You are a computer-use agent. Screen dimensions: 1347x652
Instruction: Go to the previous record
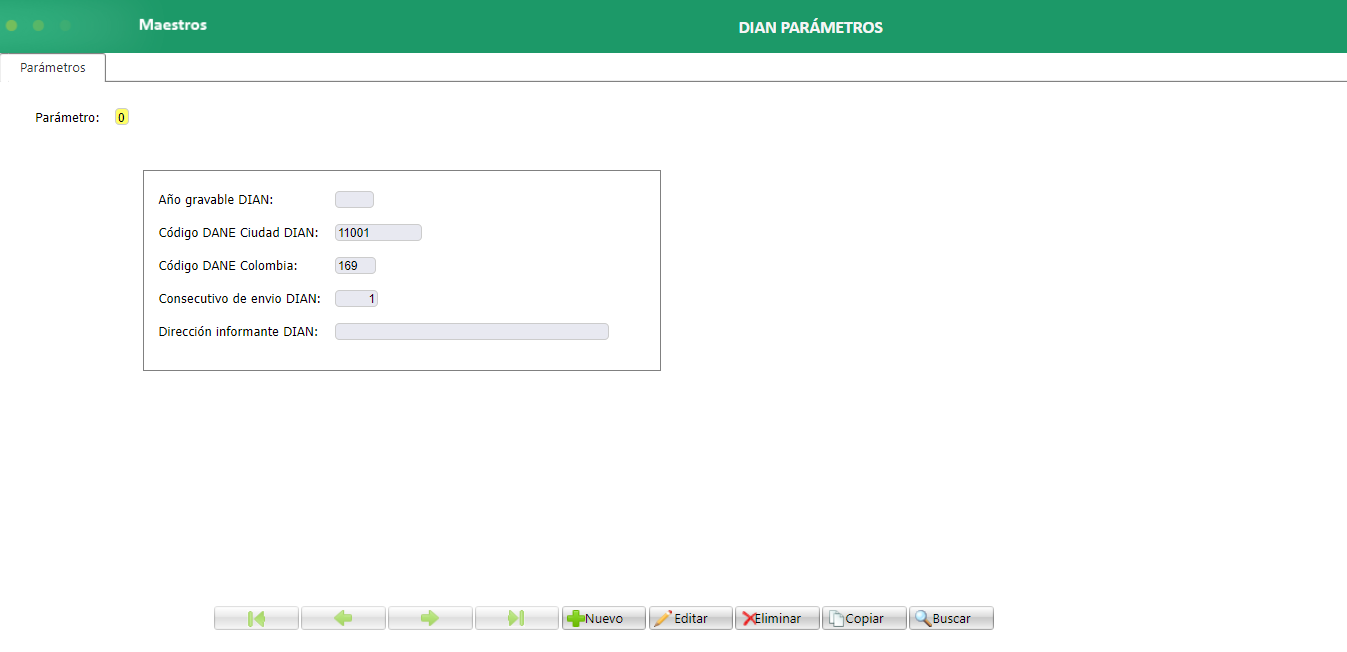coord(343,618)
